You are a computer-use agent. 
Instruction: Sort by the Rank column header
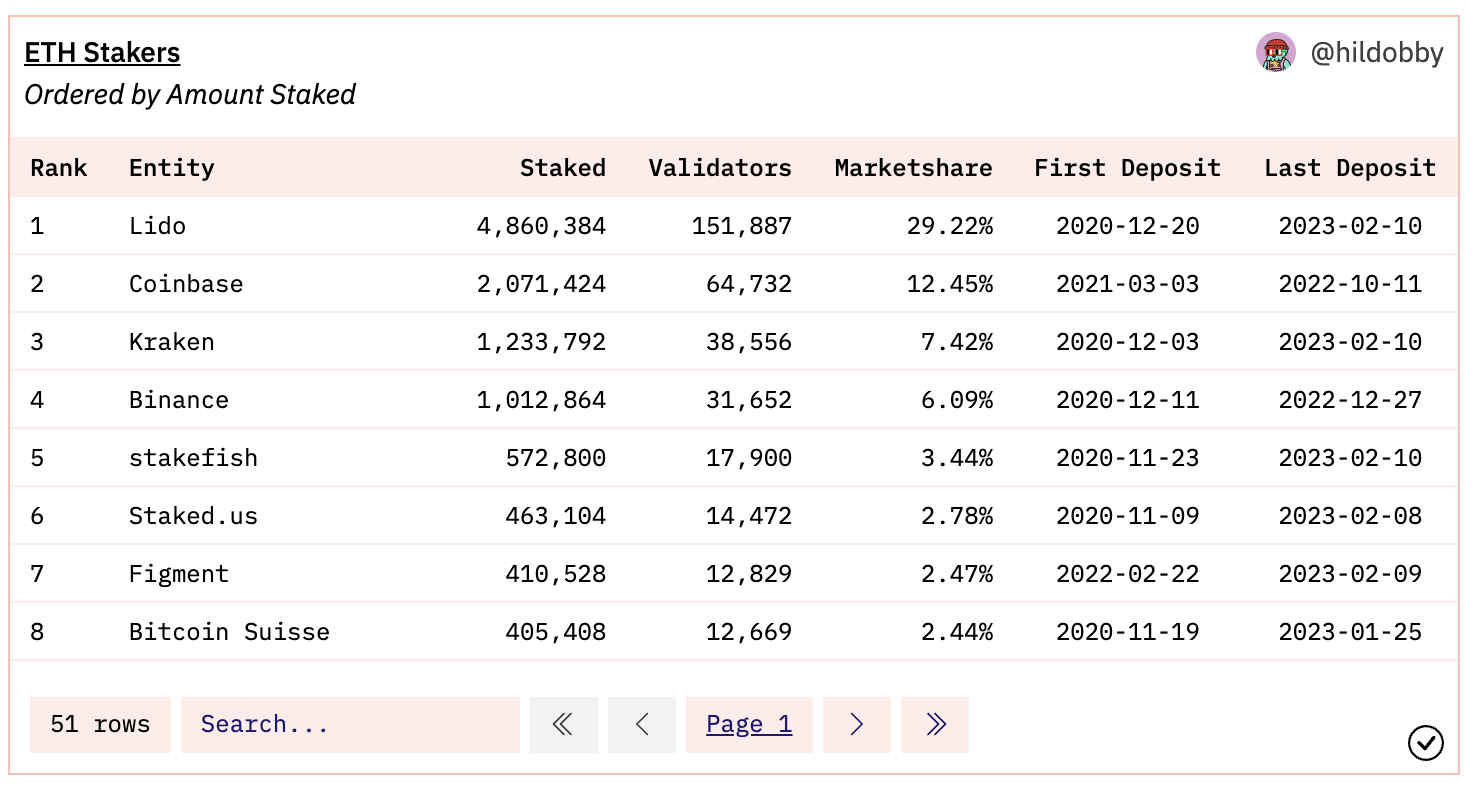point(59,168)
